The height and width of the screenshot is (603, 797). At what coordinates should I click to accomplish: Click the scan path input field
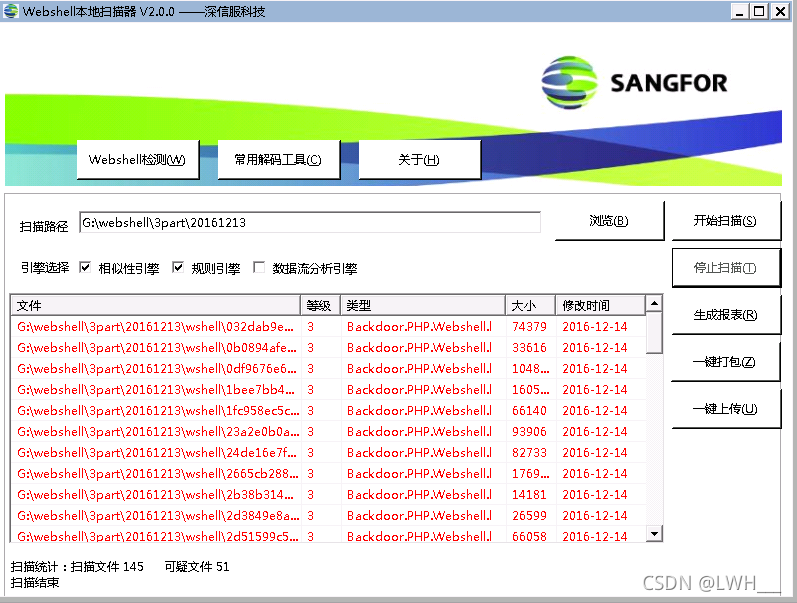[310, 223]
